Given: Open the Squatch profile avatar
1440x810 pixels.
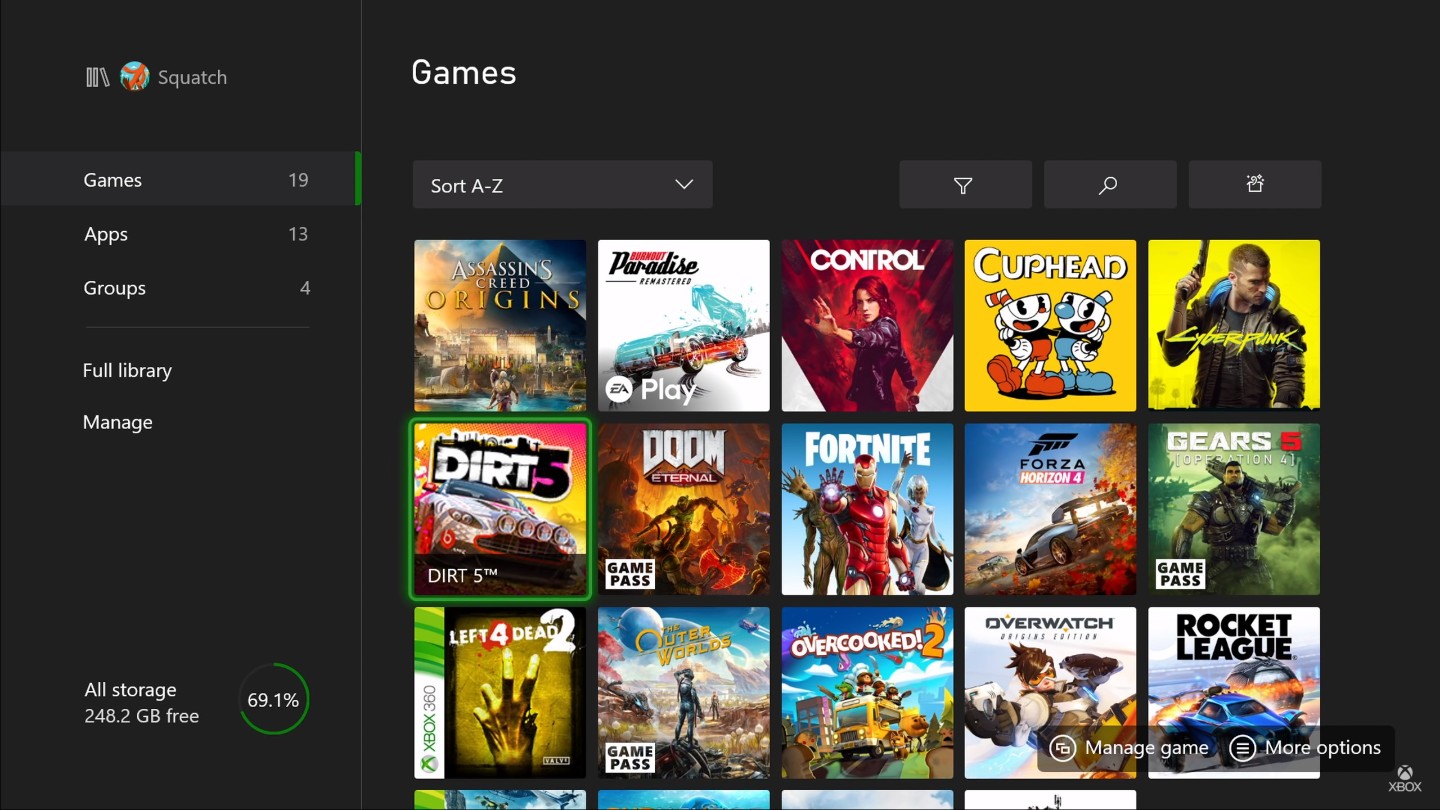Looking at the screenshot, I should pos(134,77).
